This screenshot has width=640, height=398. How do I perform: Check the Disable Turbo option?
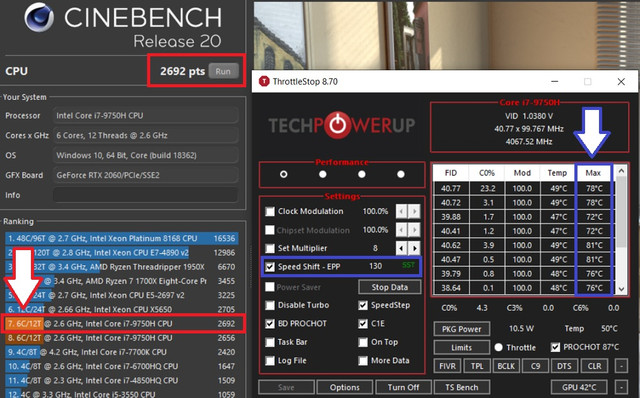(270, 305)
